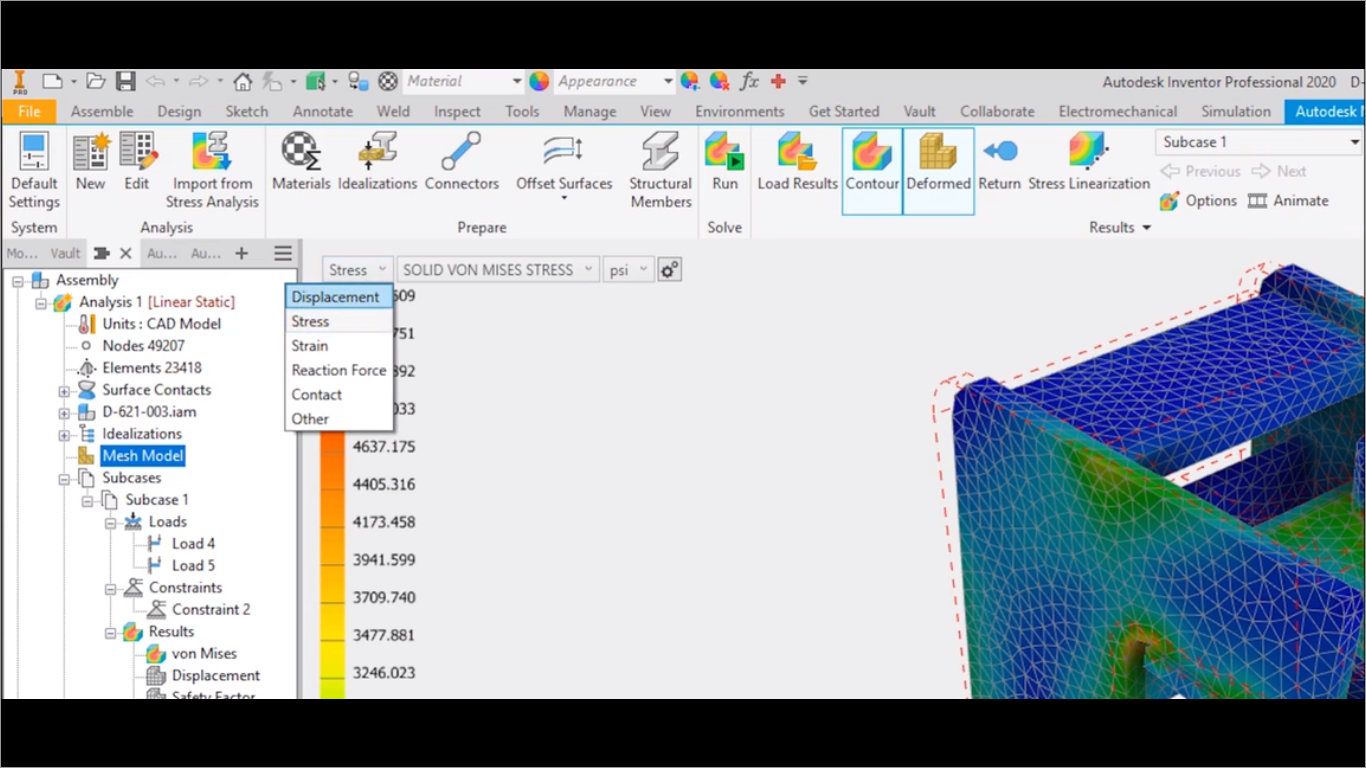Open the browser panel hamburger menu
This screenshot has width=1366, height=768.
point(283,254)
